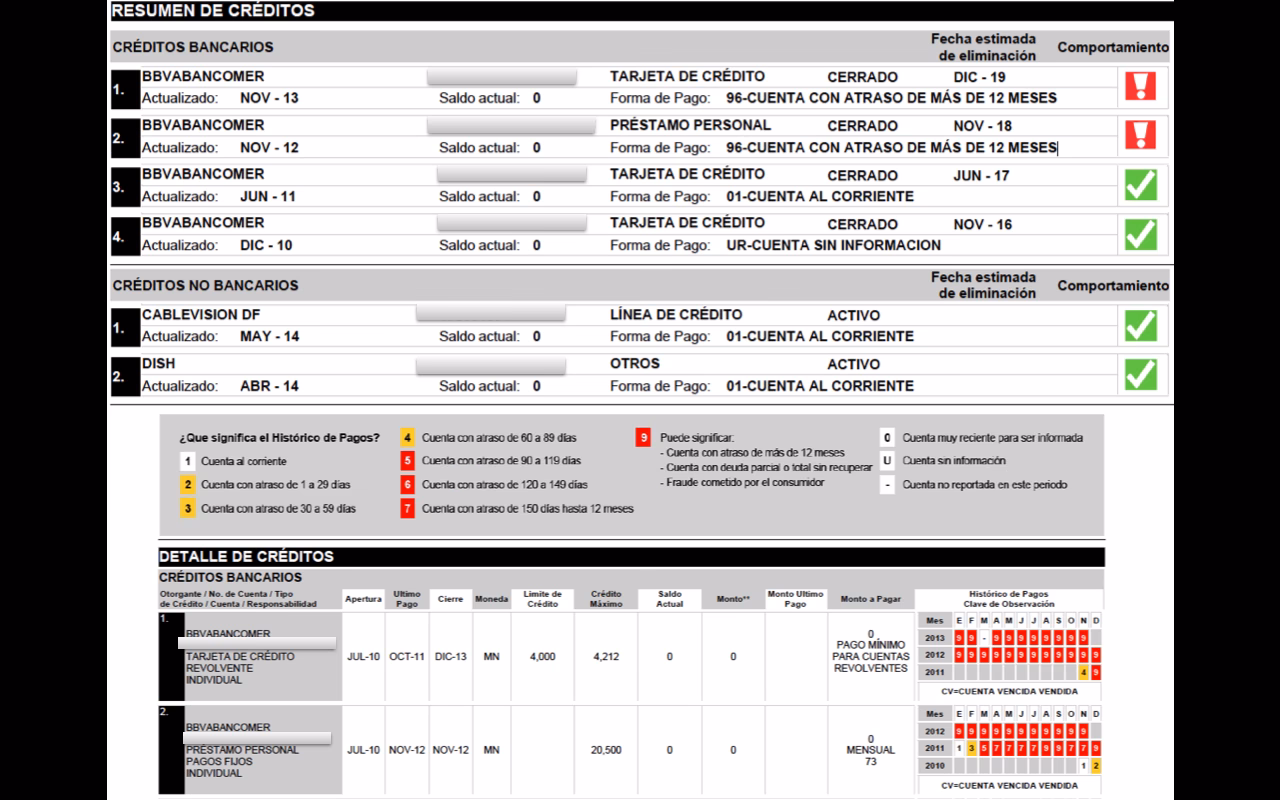
Task: Click the white '1' Cuenta al corriente legend box
Action: [186, 462]
